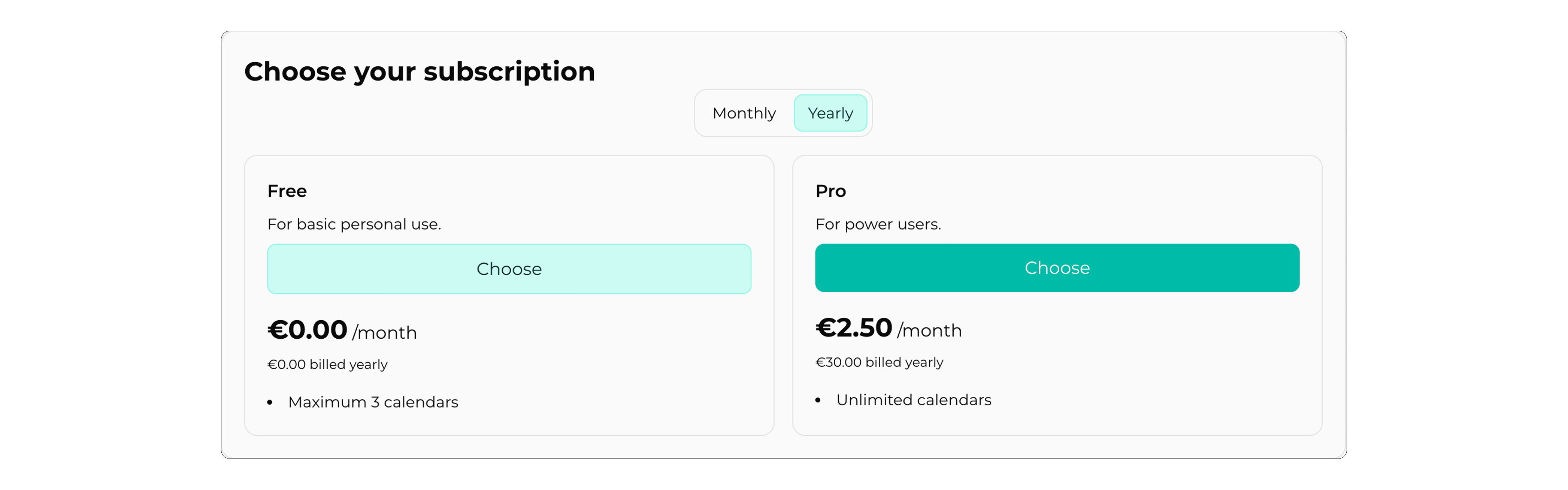This screenshot has height=490, width=1568.
Task: Click the €0.00 price amount
Action: tap(308, 330)
